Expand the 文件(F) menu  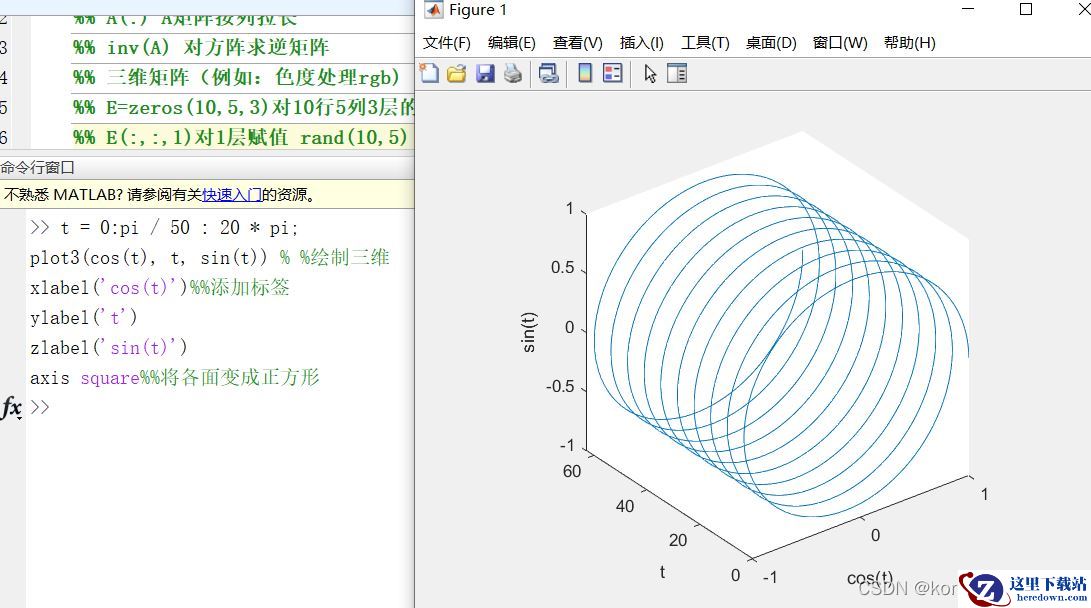(446, 43)
